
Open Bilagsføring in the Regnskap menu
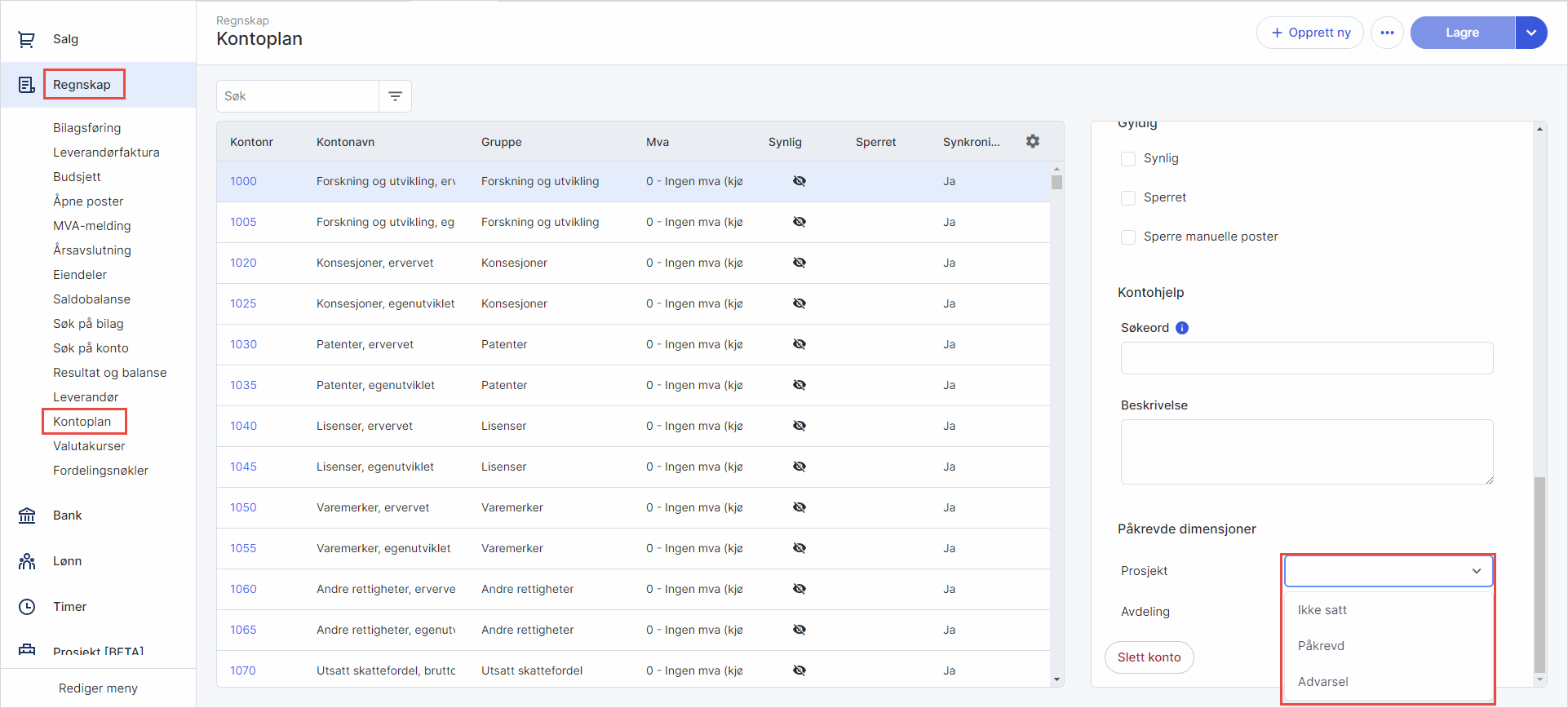click(86, 128)
